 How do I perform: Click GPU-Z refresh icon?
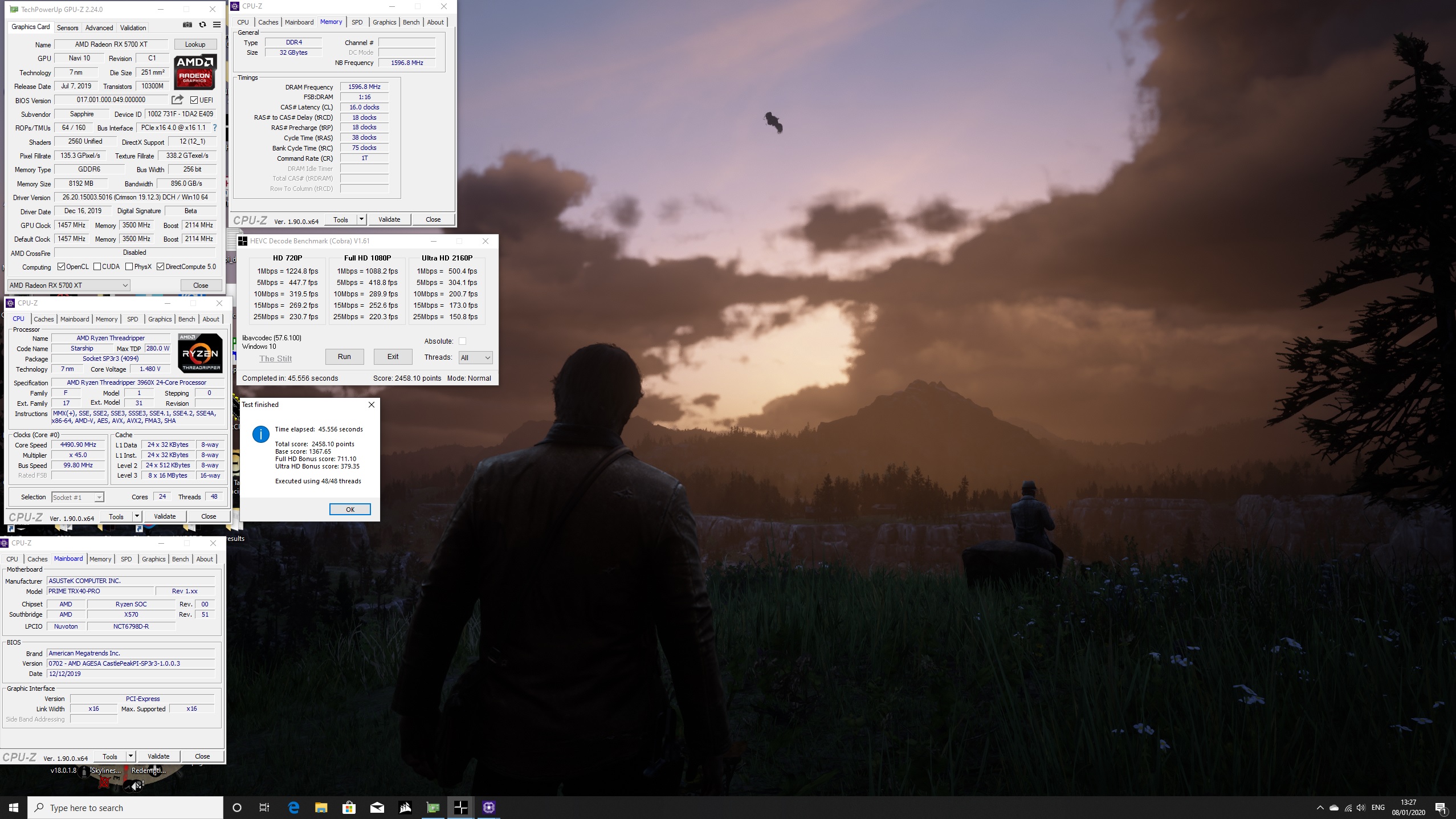click(202, 25)
